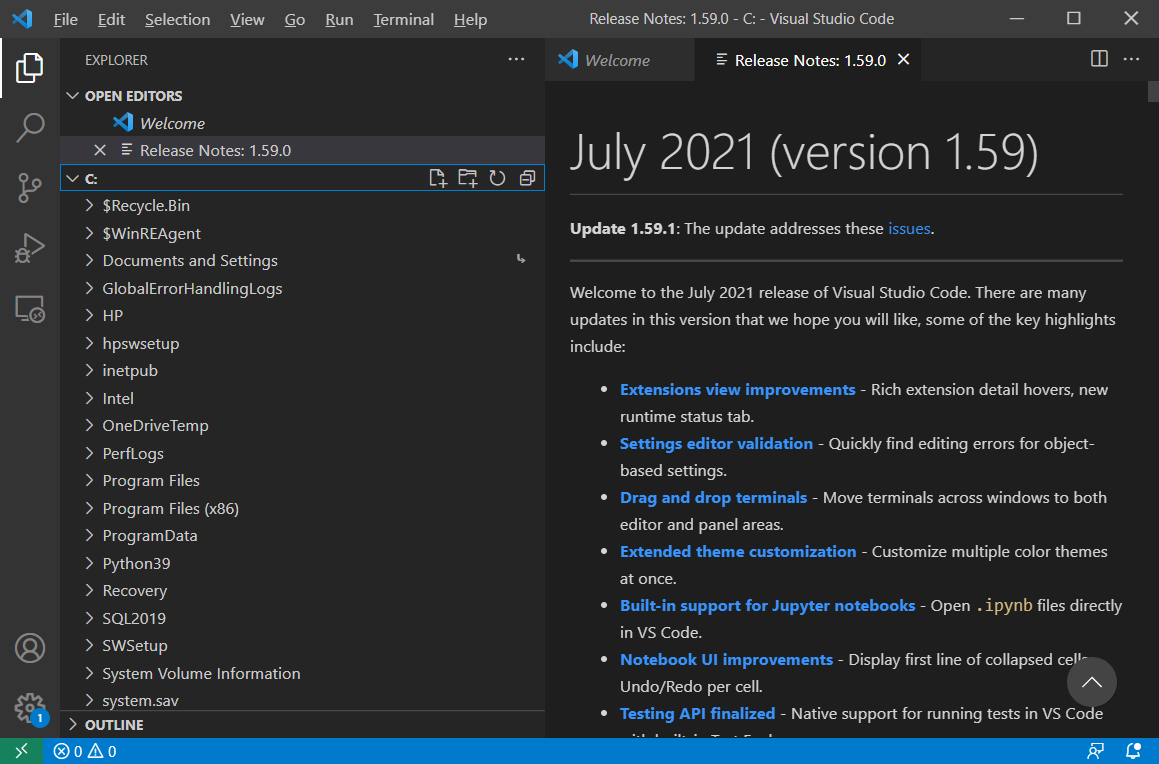
Task: Collapse the C: root folder section
Action: [x=72, y=178]
